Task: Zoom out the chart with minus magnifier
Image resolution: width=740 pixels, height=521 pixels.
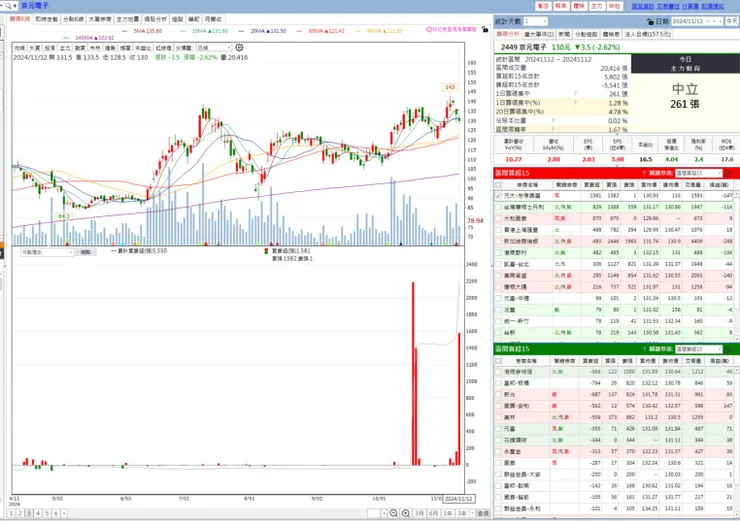Action: 393,513
